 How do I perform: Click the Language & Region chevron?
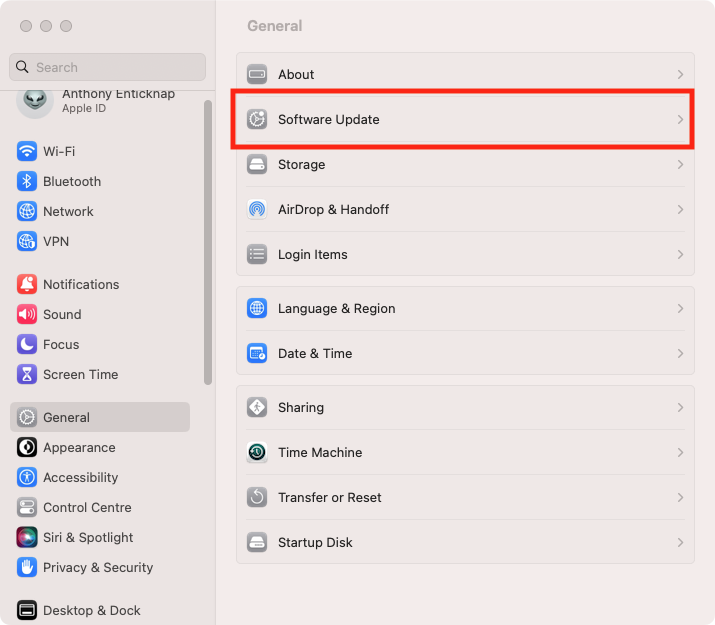680,309
